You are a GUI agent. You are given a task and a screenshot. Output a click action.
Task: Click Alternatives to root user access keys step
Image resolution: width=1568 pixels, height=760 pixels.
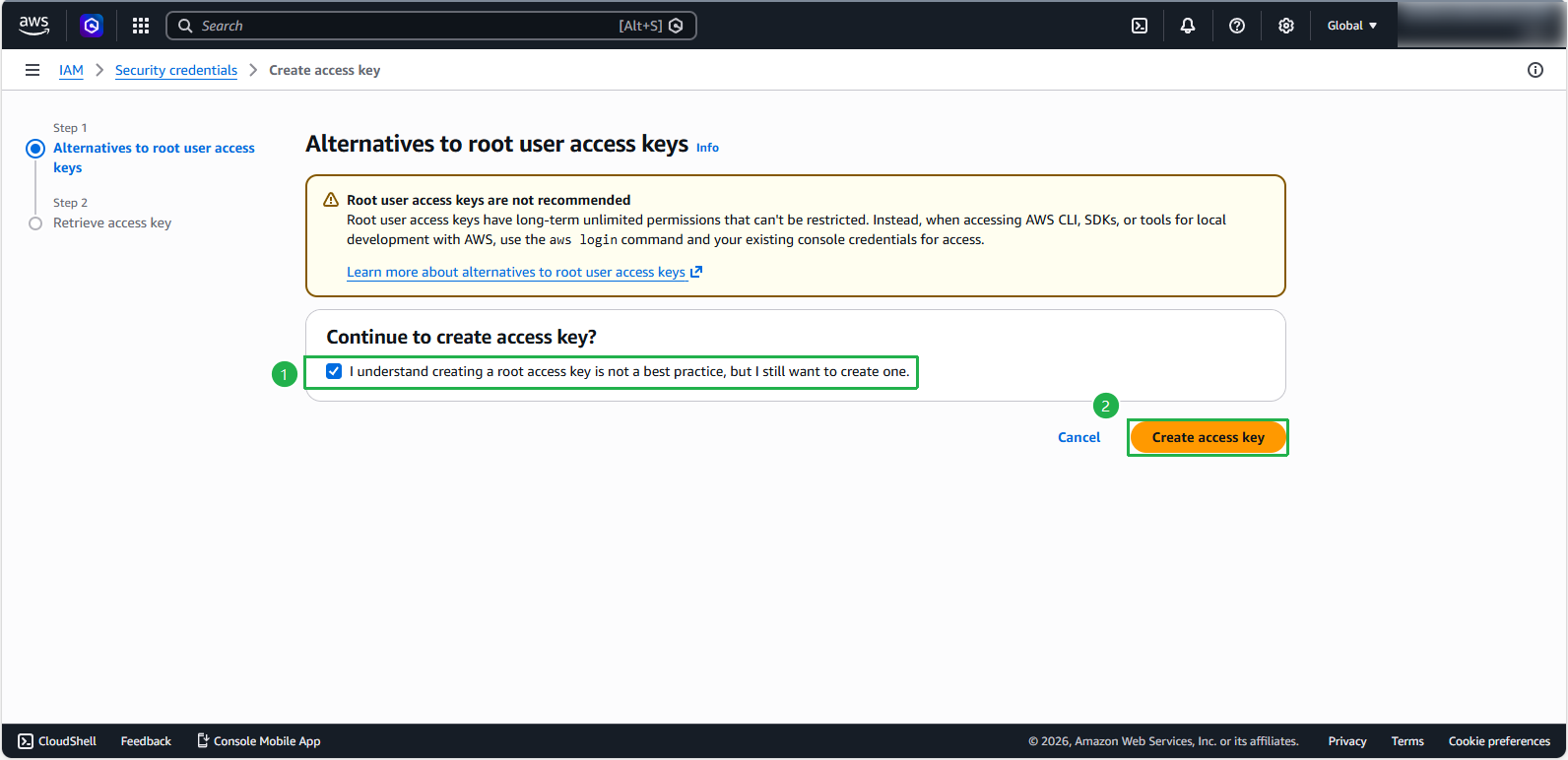(154, 158)
